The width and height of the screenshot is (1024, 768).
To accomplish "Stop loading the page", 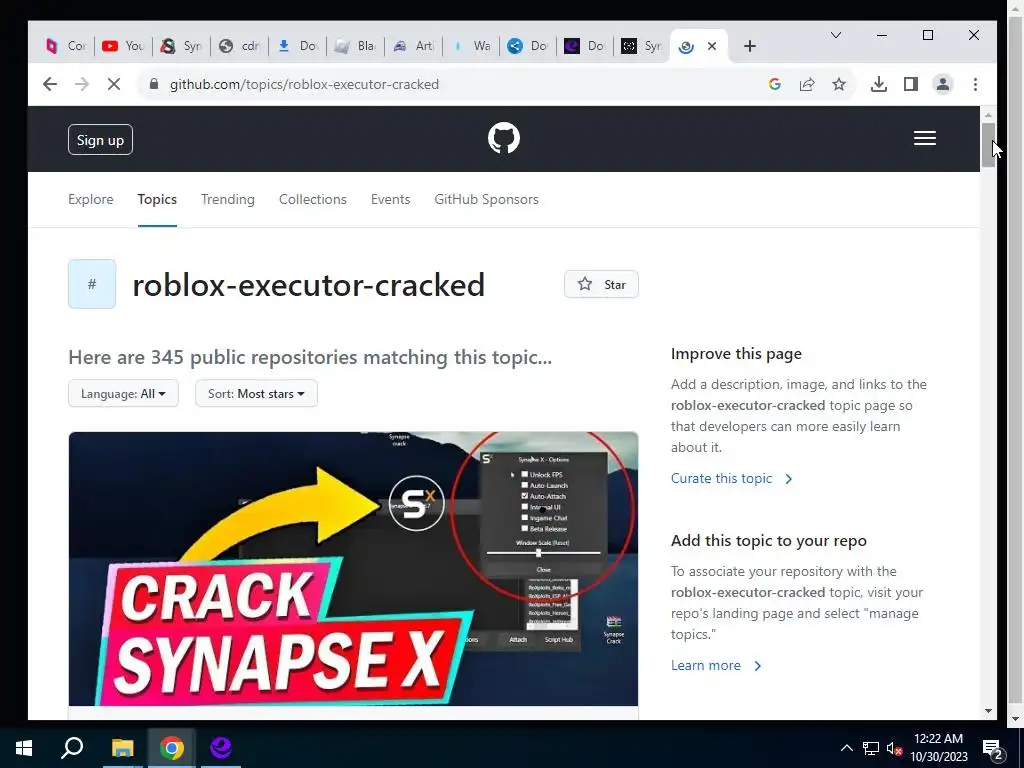I will coord(114,84).
